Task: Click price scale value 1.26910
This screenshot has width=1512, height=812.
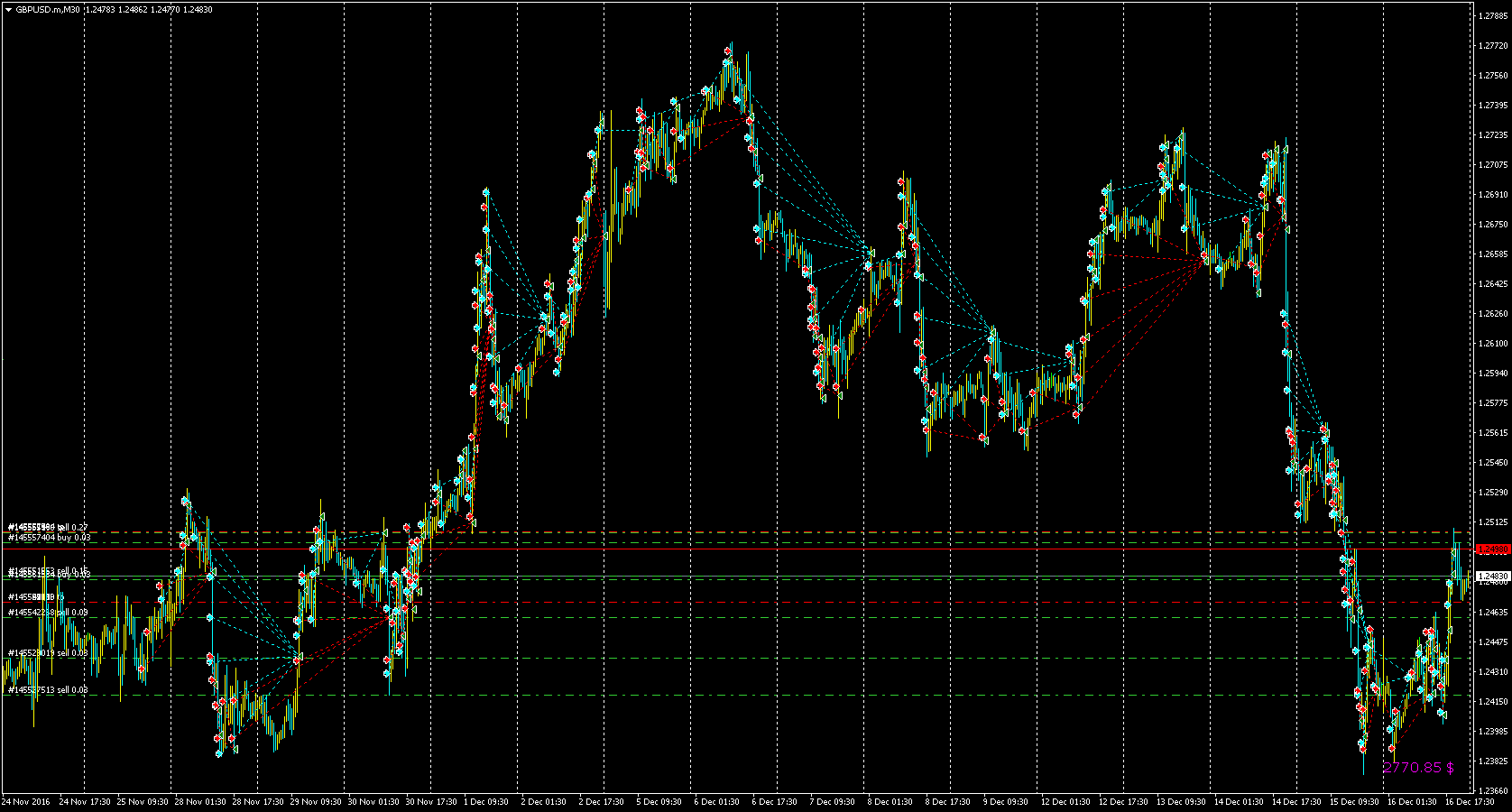Action: [1494, 195]
